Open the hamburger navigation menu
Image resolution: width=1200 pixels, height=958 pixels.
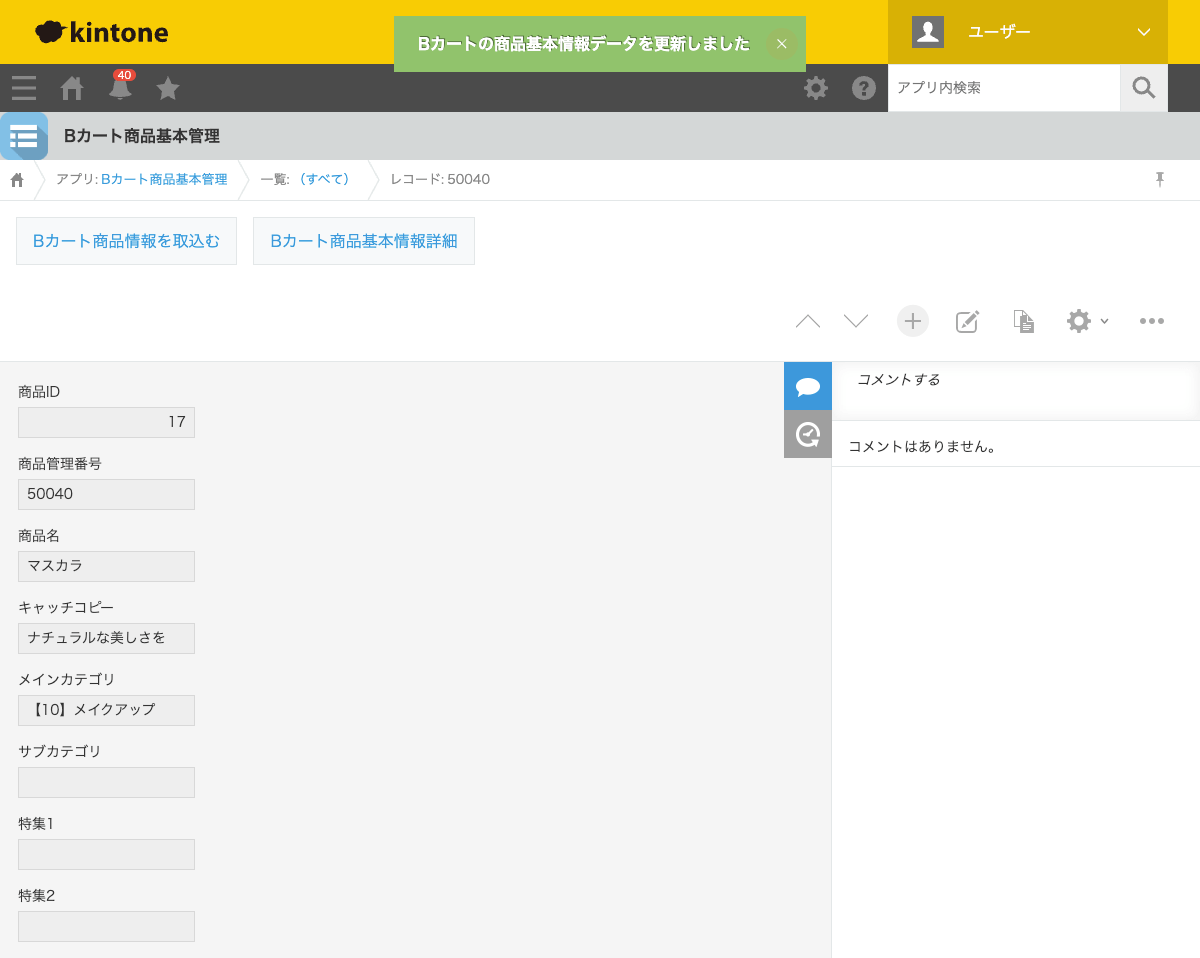23,88
